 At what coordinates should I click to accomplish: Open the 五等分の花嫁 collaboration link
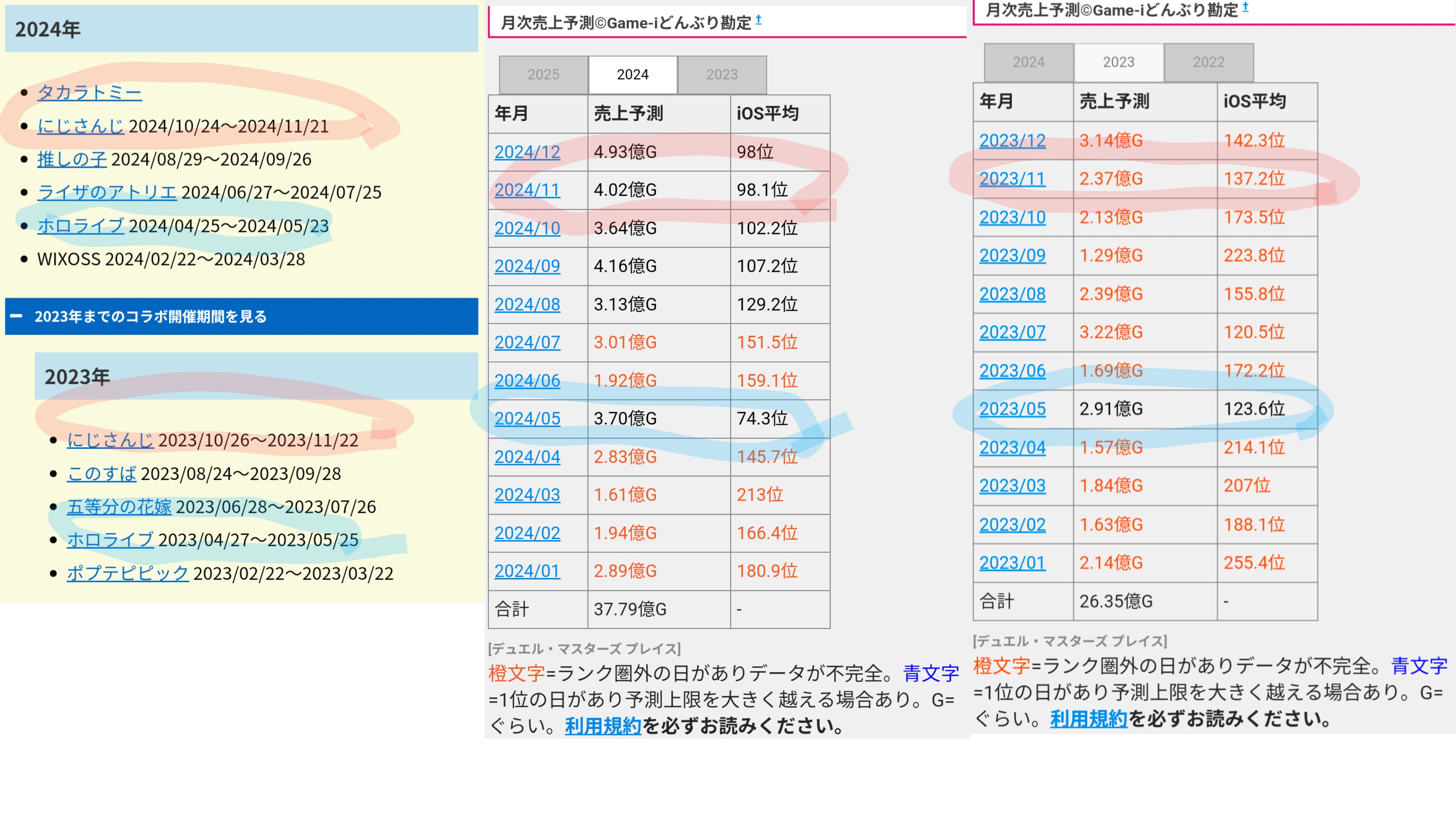click(119, 506)
